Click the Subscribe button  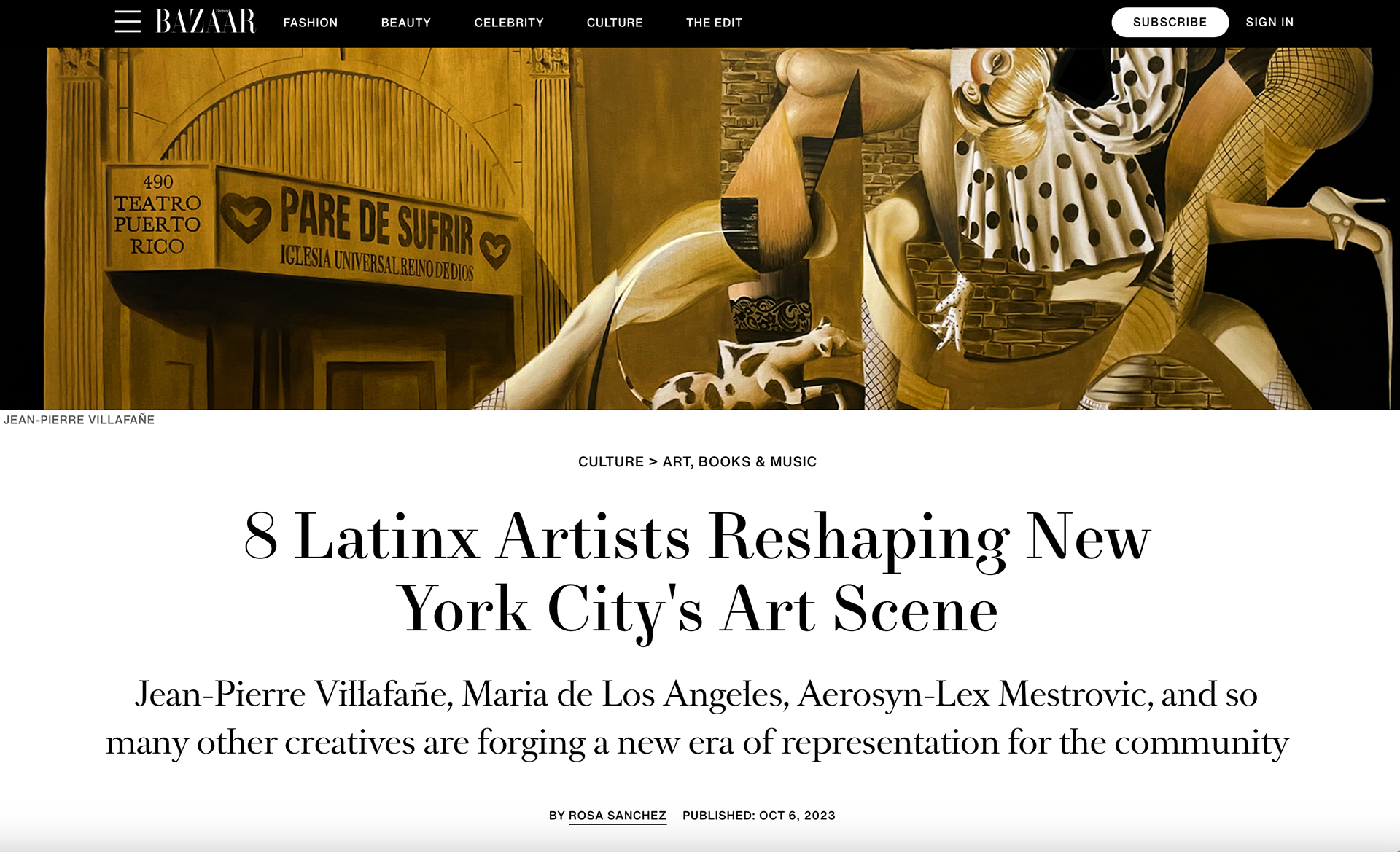tap(1170, 22)
